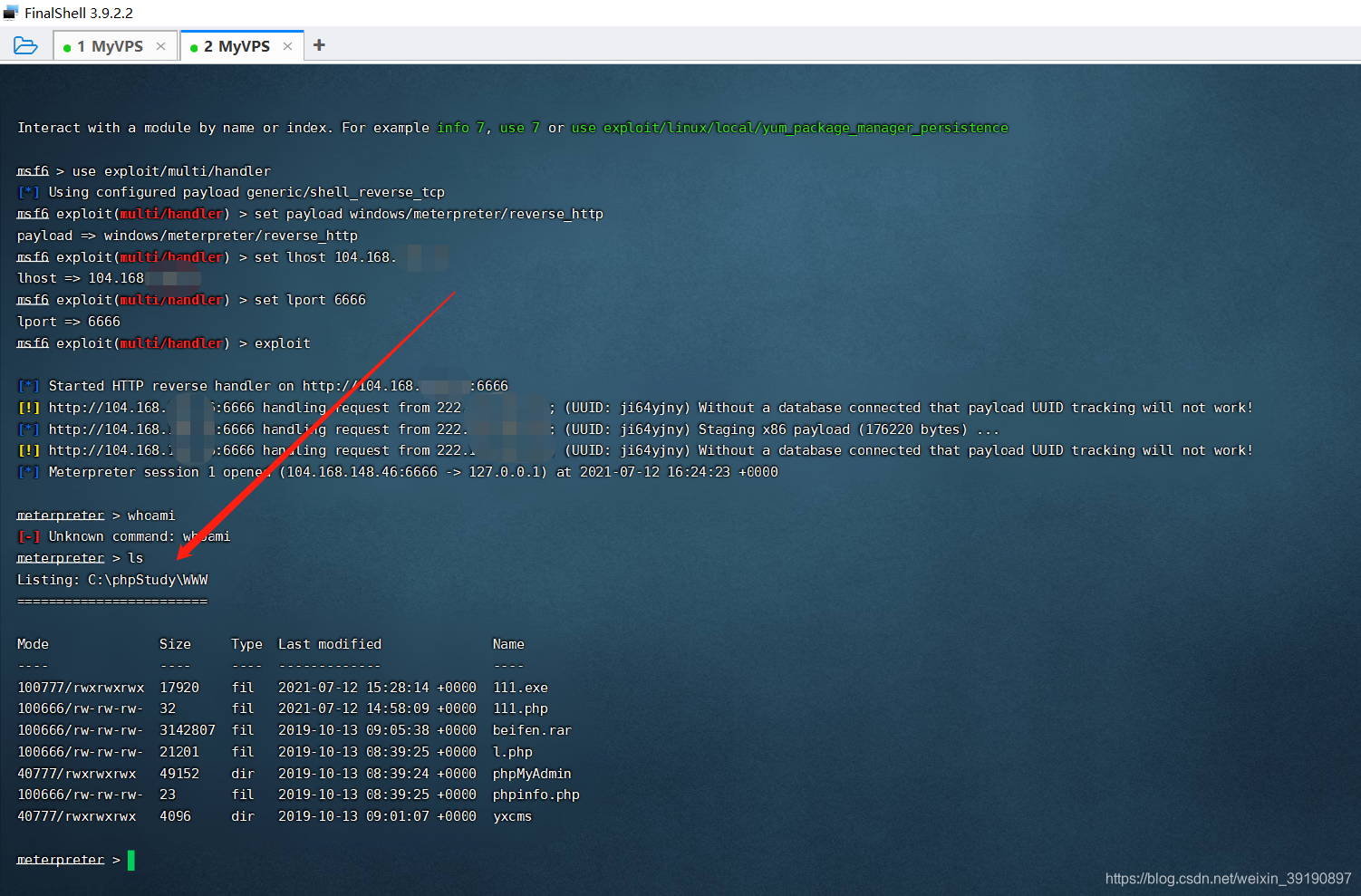Viewport: 1361px width, 896px height.
Task: Click 'use exploit/multi/handler' command line
Action: [171, 171]
